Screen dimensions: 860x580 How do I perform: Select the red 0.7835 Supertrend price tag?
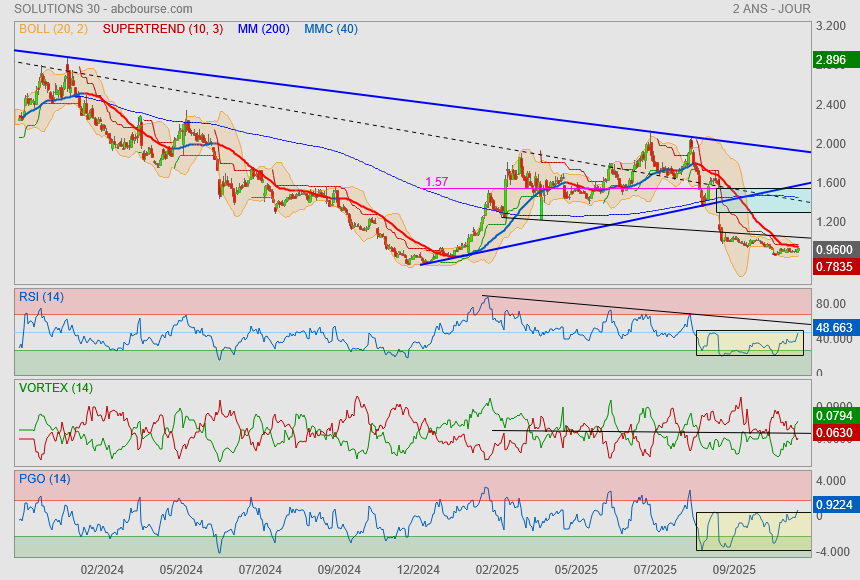(833, 266)
